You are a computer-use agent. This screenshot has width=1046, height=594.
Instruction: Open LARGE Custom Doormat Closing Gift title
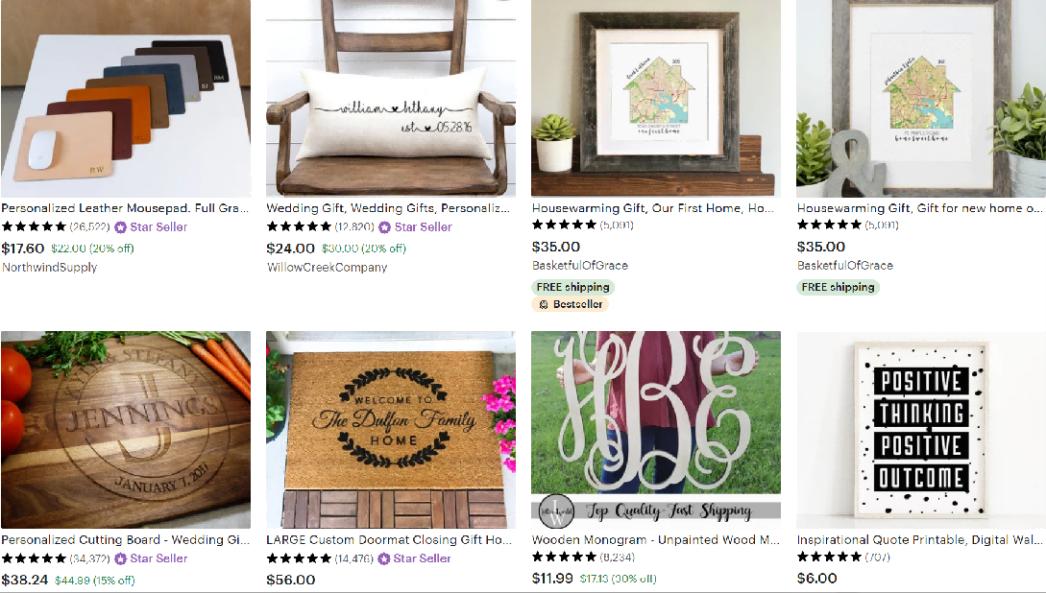click(x=389, y=540)
